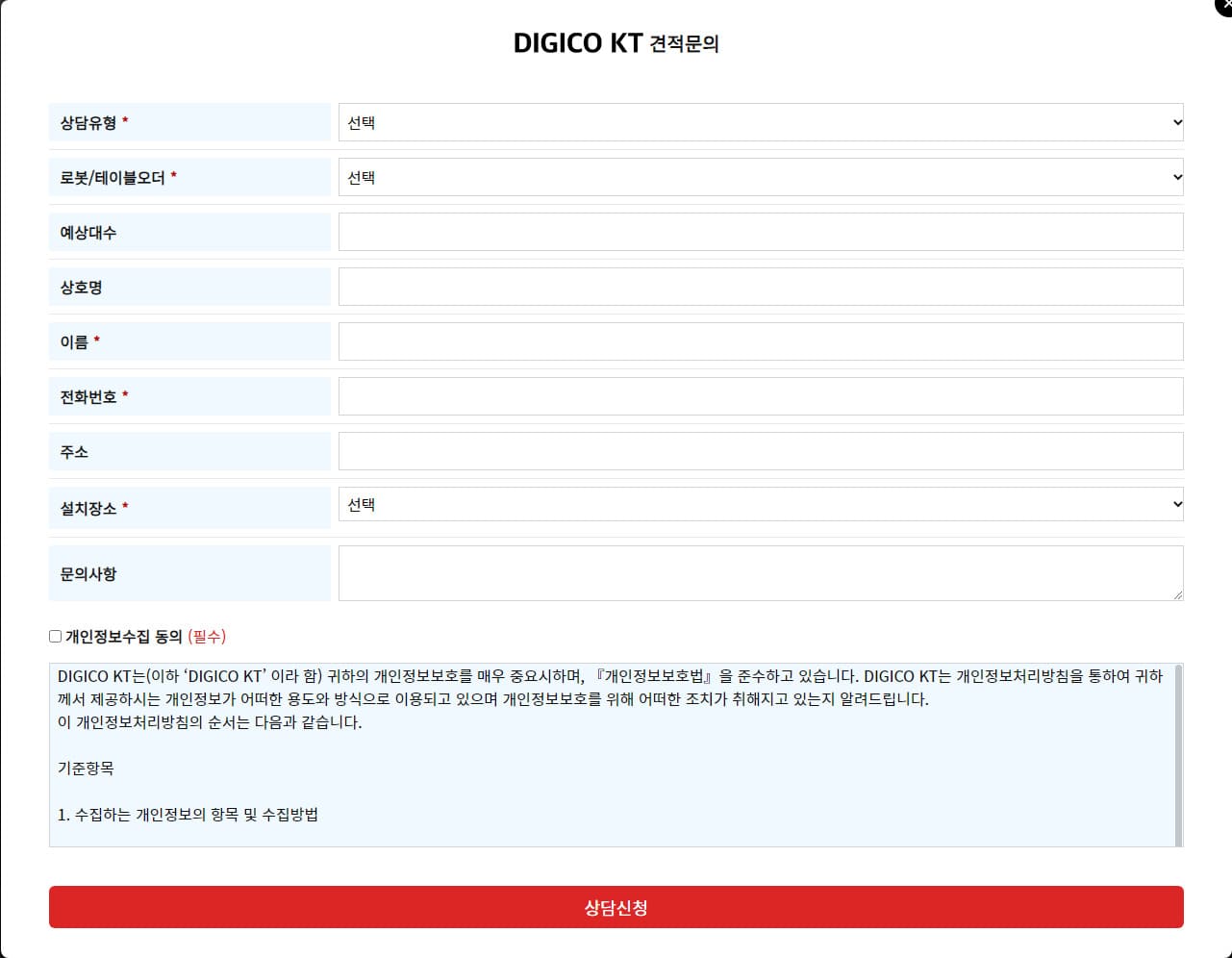Focus the 상호명 text field
Screen dimensions: 1232x958
[760, 287]
